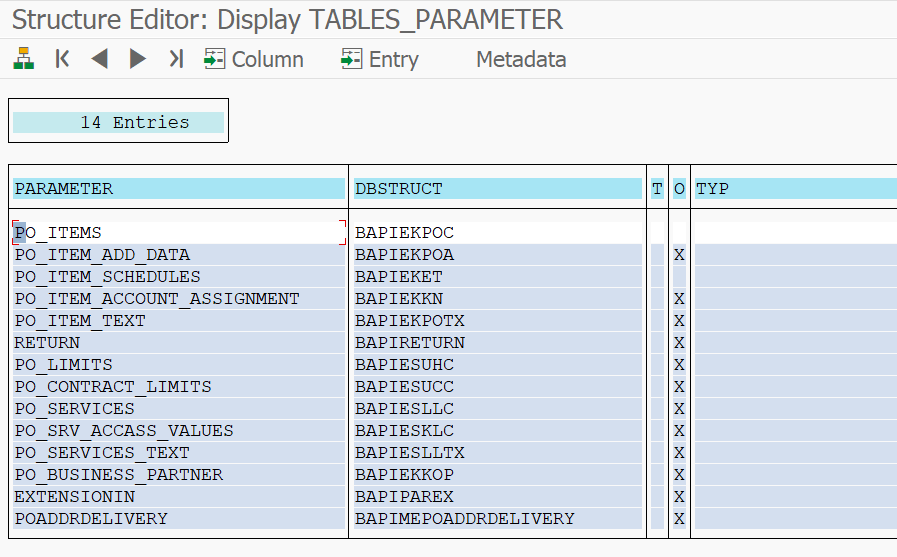The image size is (897, 557).
Task: Click the DBSTRUCT column header
Action: point(498,189)
